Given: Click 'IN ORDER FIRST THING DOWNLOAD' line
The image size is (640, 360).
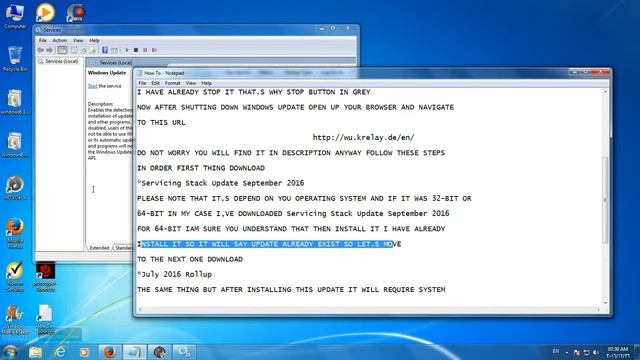Looking at the screenshot, I should 201,168.
